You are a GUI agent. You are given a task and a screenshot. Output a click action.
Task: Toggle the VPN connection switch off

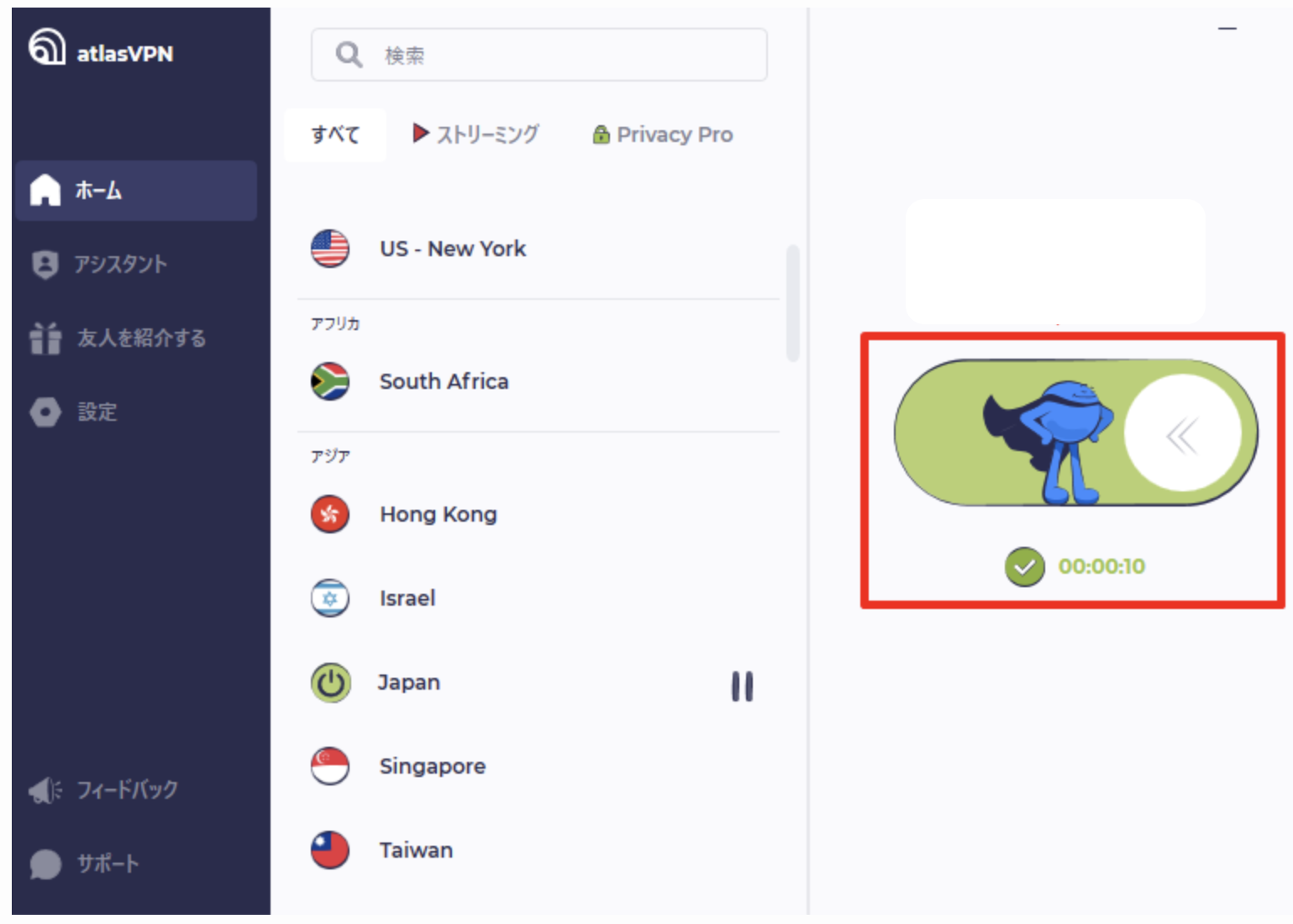click(1076, 433)
